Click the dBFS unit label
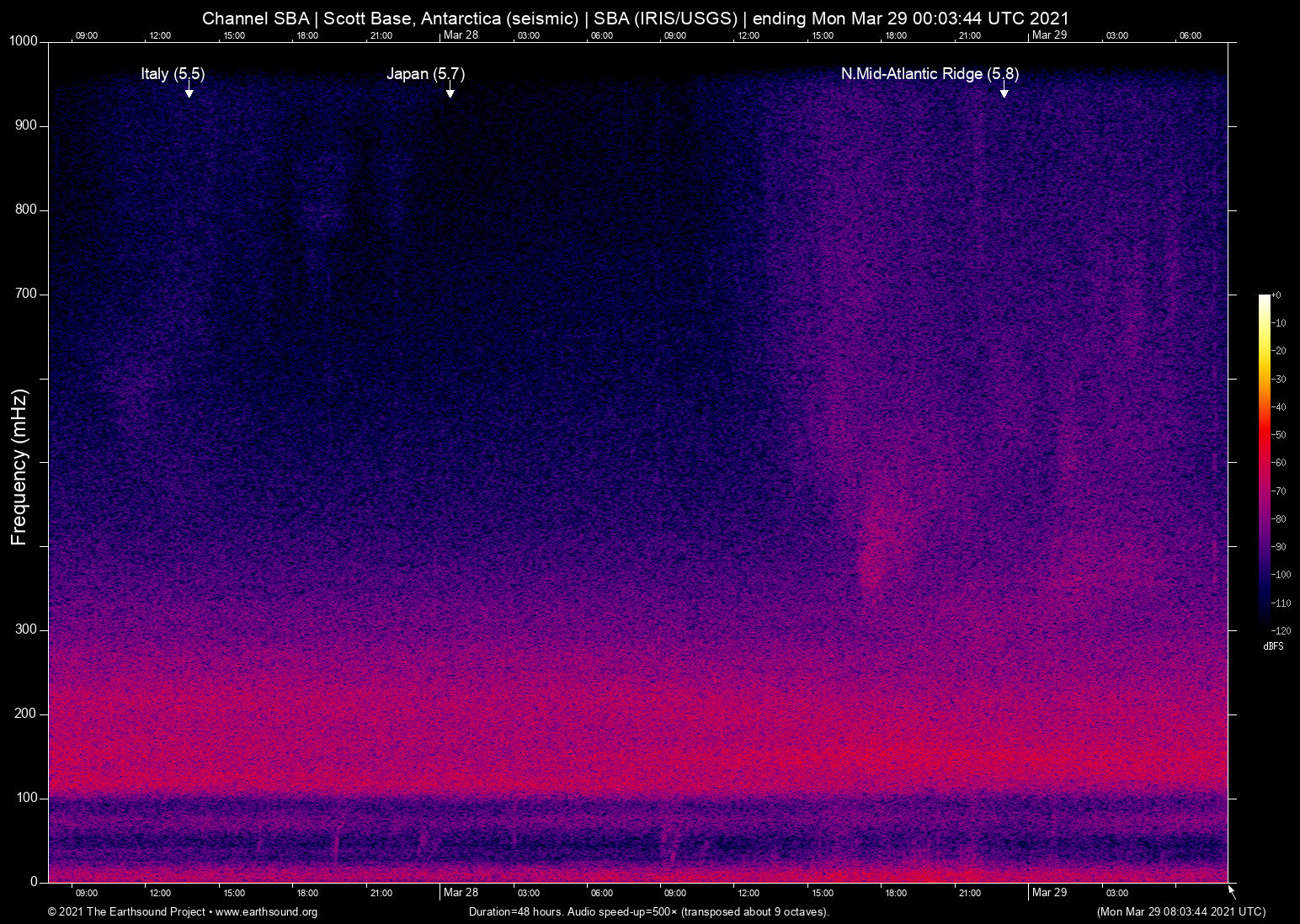 (x=1273, y=646)
